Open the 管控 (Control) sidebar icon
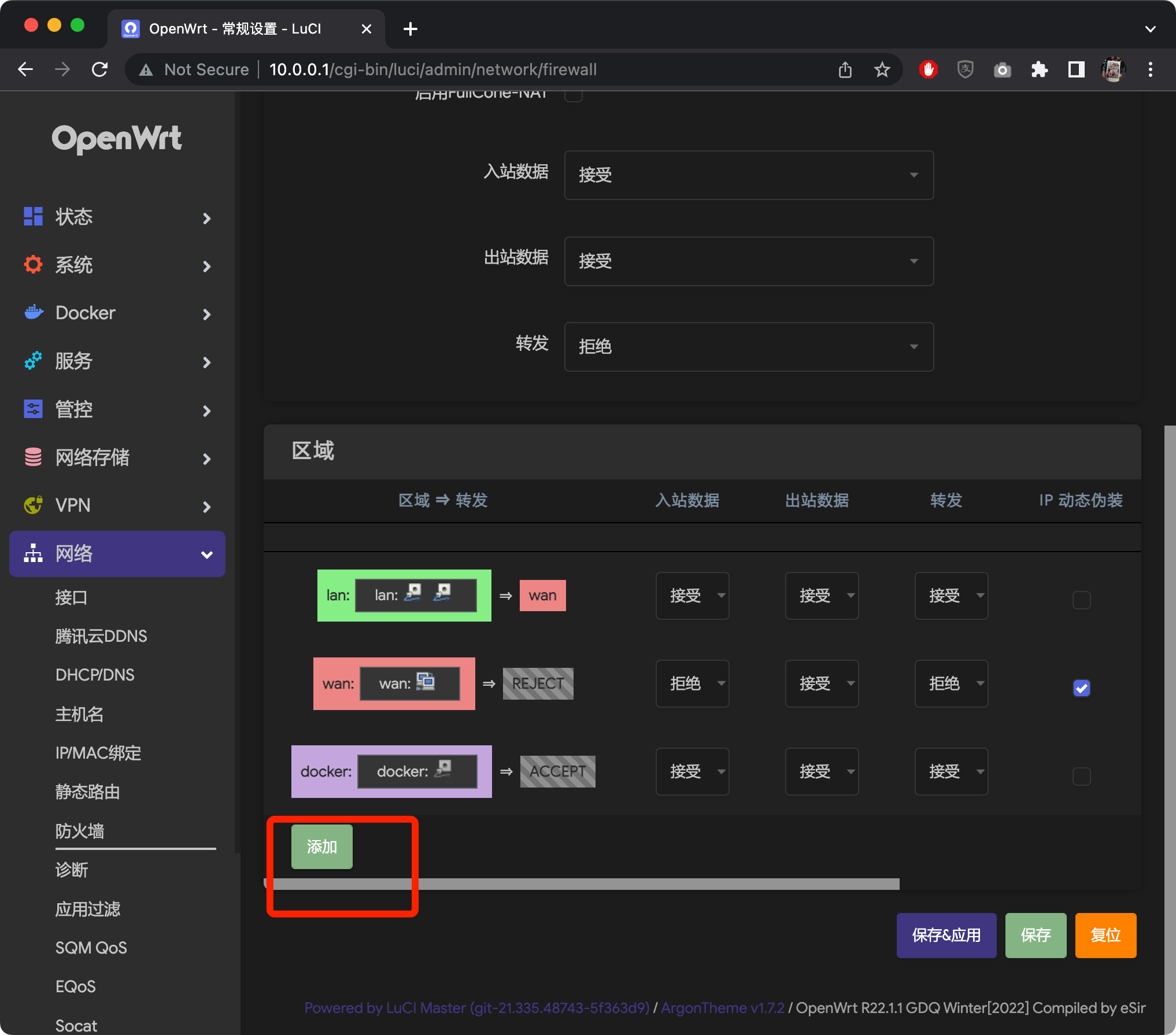This screenshot has height=1035, width=1176. point(33,409)
